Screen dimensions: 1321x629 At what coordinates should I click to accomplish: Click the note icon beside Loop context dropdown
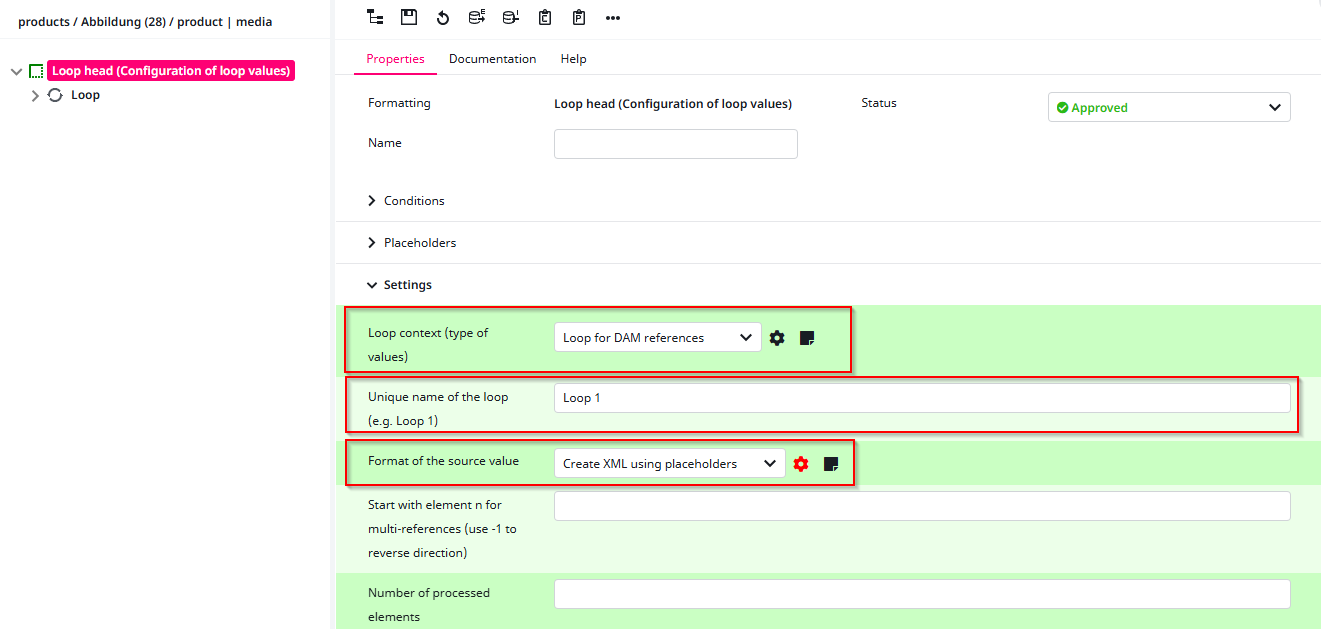click(x=807, y=338)
